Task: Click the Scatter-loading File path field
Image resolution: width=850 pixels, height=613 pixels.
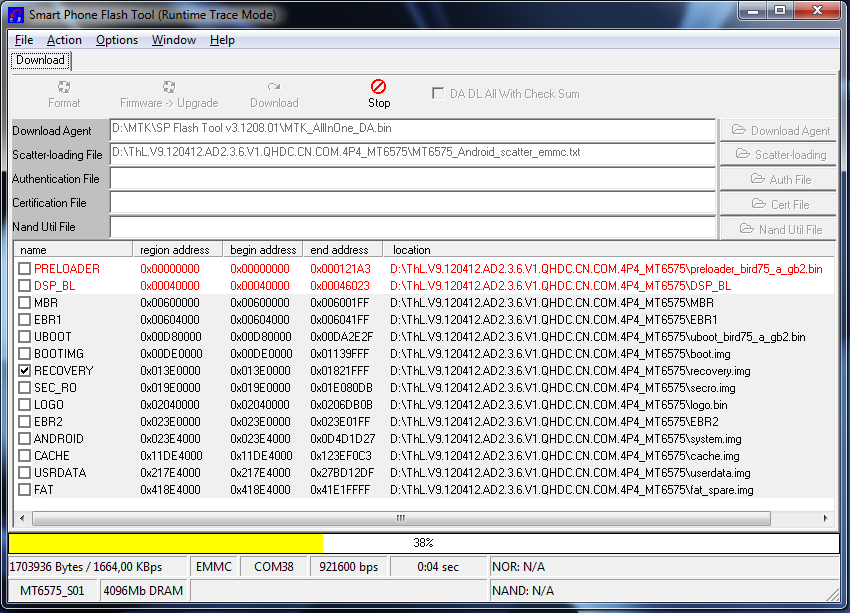Action: click(x=413, y=154)
